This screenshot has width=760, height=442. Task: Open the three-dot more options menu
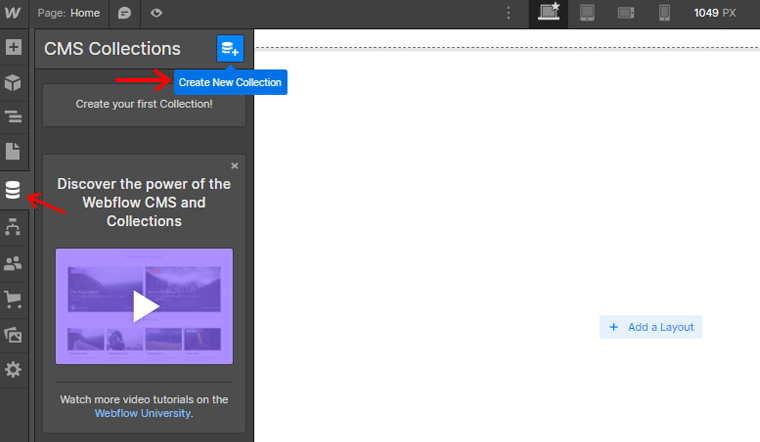[x=509, y=13]
